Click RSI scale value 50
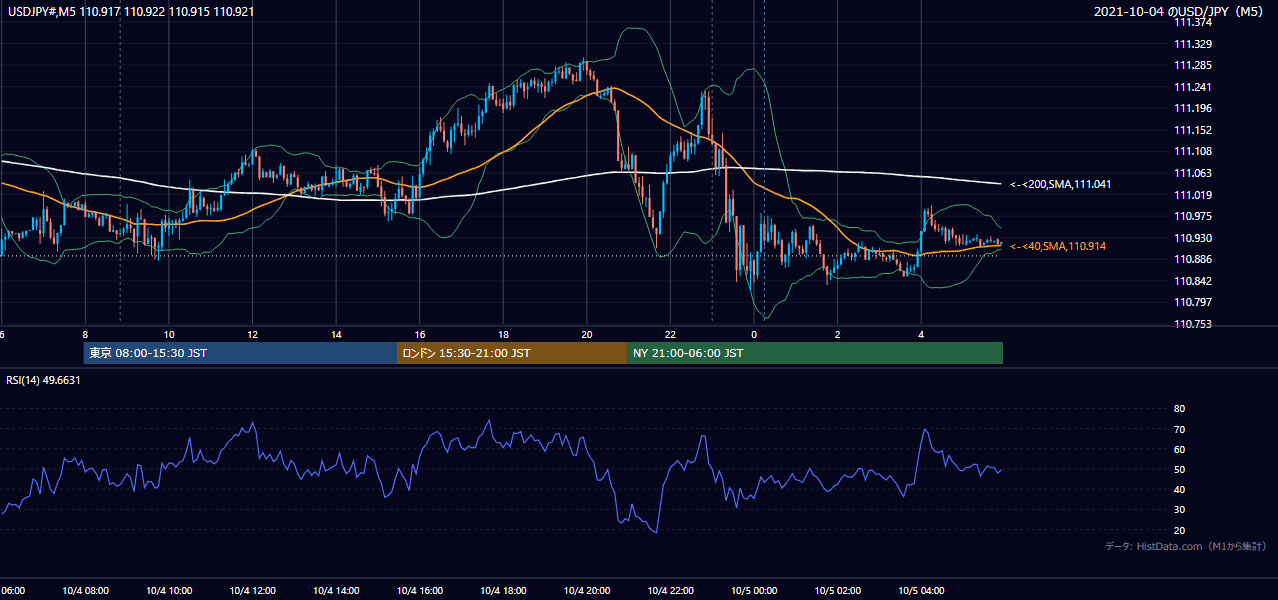 point(1180,469)
